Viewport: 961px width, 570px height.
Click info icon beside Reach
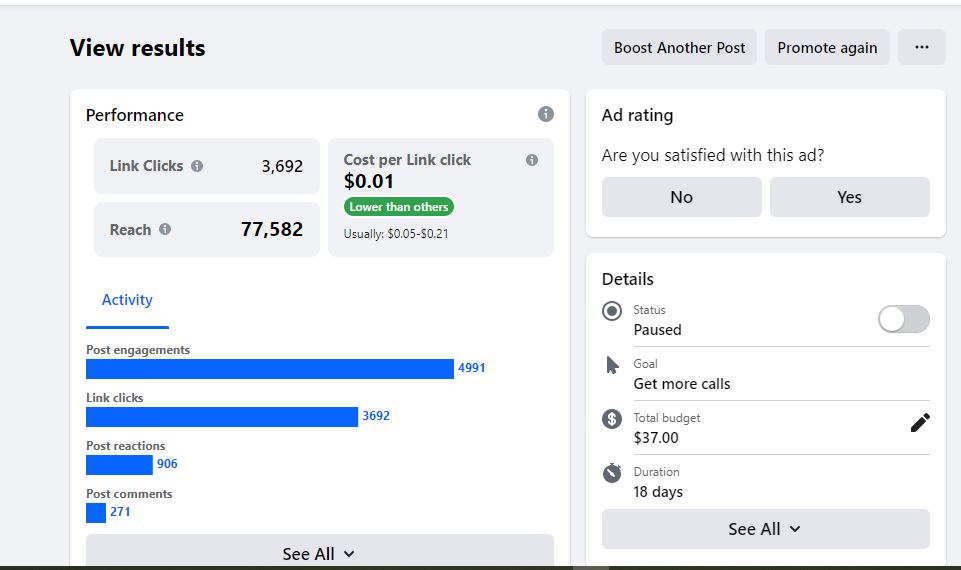click(165, 229)
